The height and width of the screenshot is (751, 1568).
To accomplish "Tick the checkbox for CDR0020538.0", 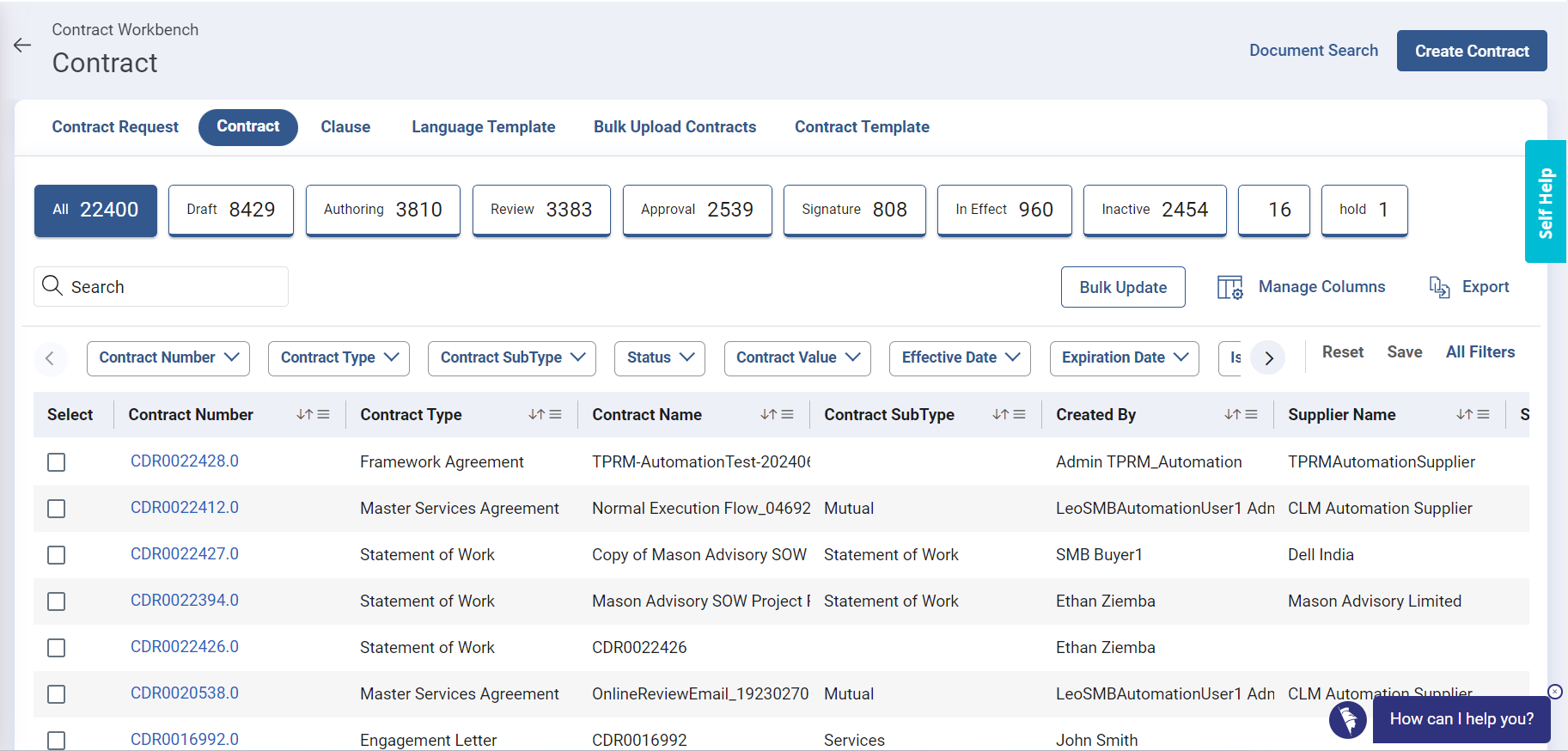I will tap(57, 694).
